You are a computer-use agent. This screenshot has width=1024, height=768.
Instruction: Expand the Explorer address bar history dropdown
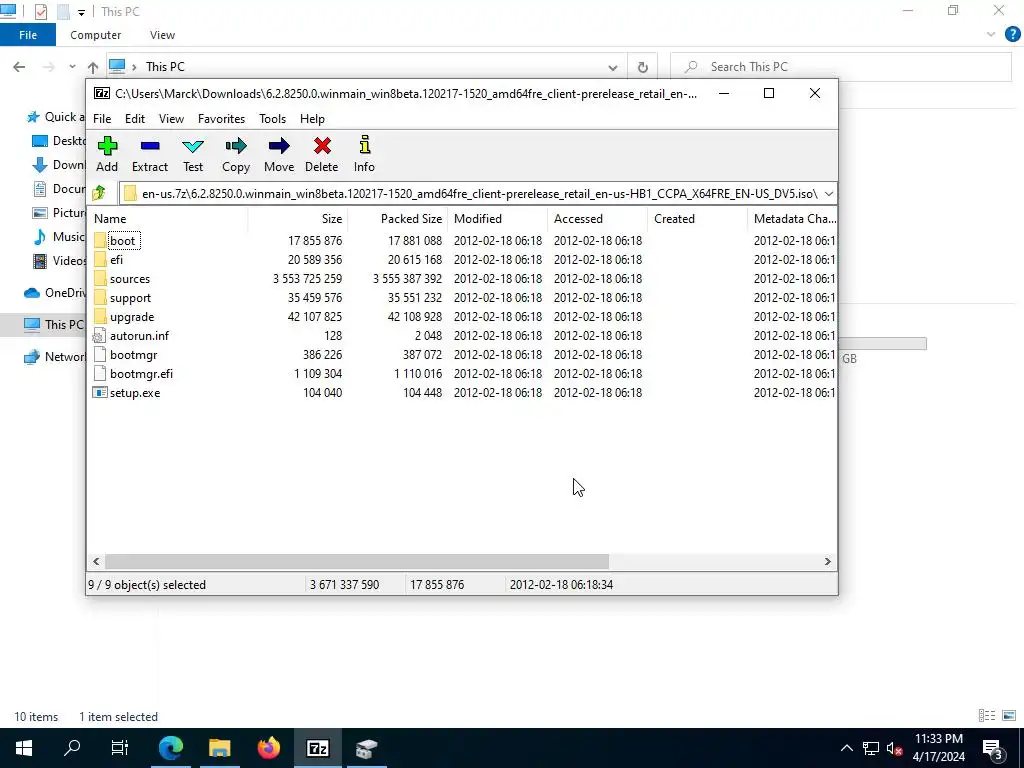coord(613,67)
